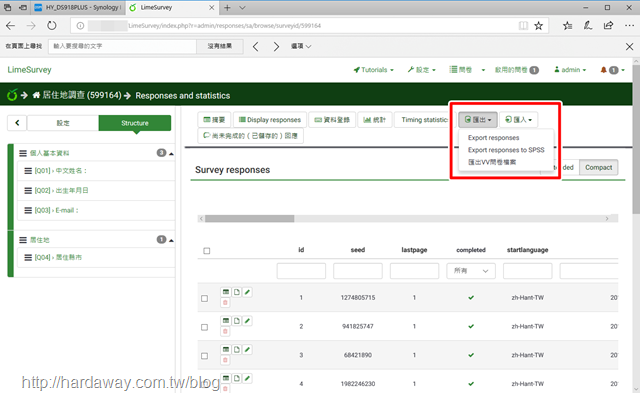Choose Export responses to SPSS

pyautogui.click(x=506, y=150)
